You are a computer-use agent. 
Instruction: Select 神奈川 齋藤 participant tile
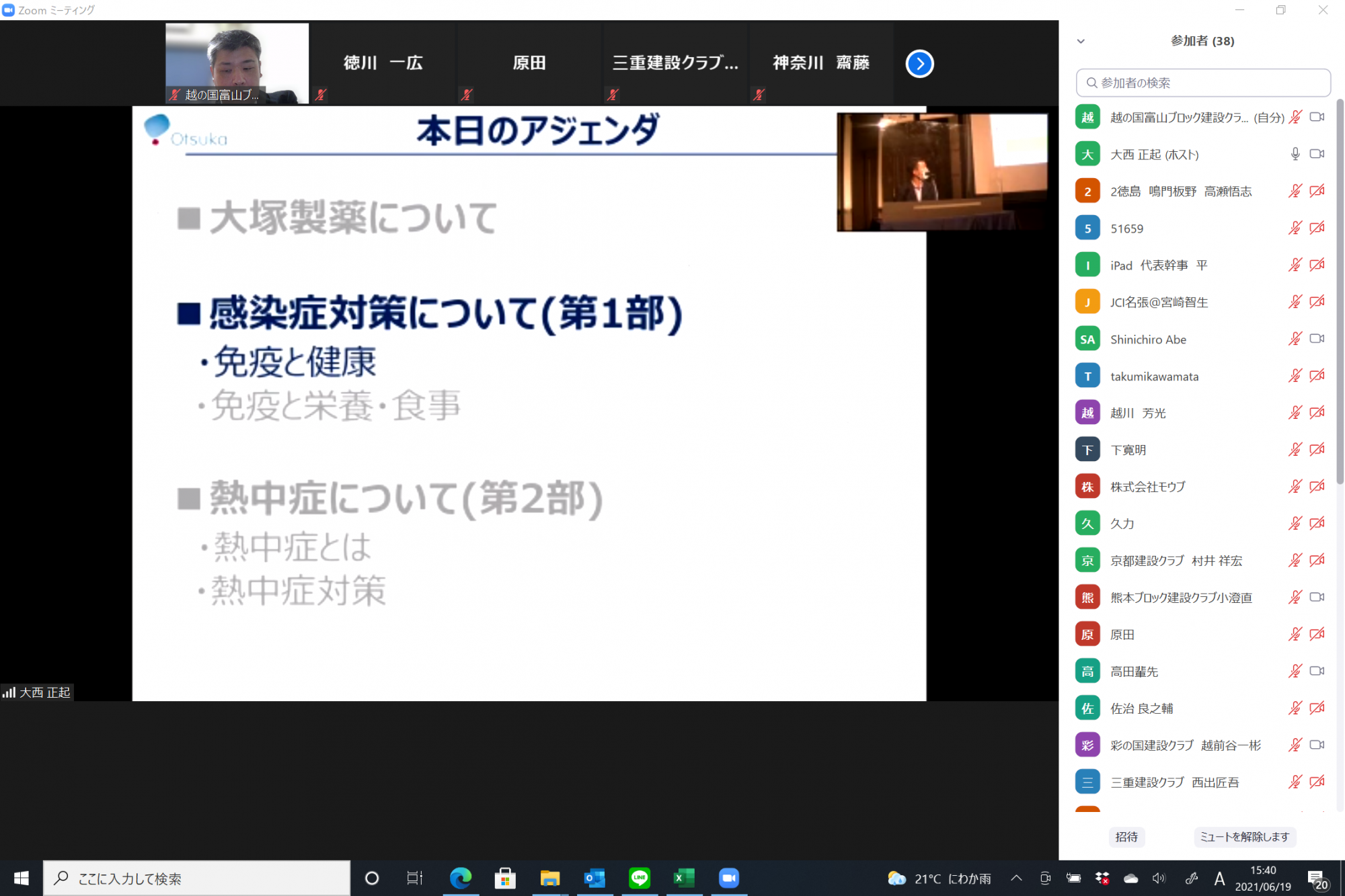820,63
